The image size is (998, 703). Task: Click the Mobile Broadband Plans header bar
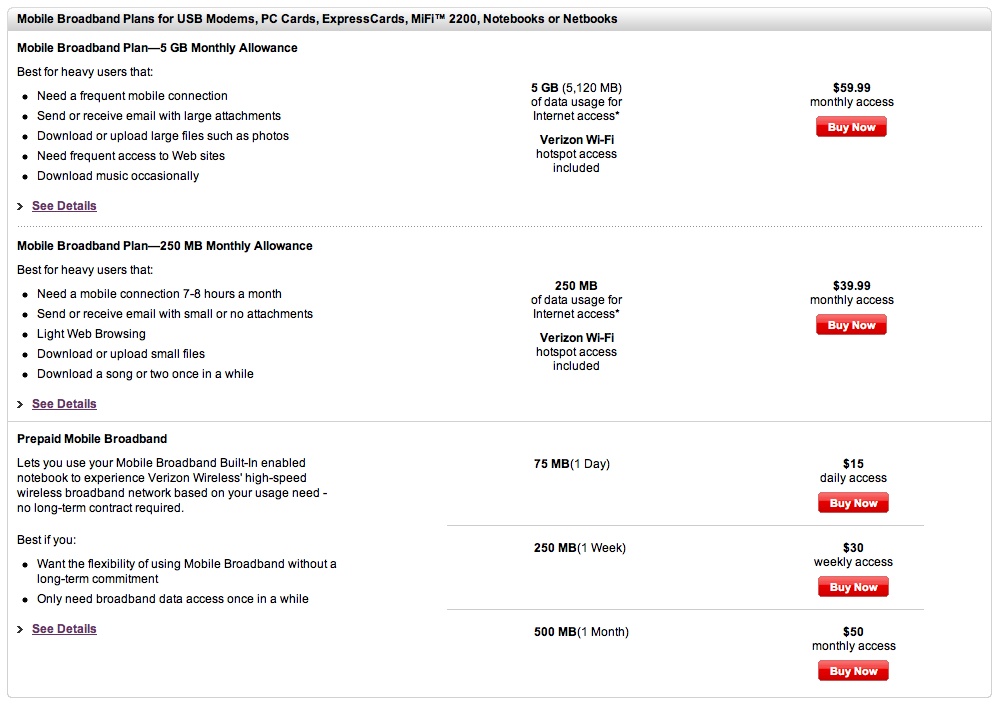coord(317,19)
